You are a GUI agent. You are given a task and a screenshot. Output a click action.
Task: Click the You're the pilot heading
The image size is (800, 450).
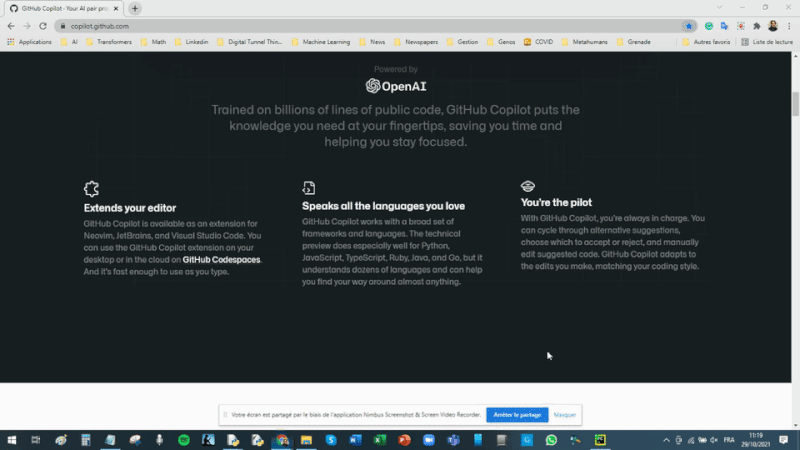pyautogui.click(x=556, y=203)
